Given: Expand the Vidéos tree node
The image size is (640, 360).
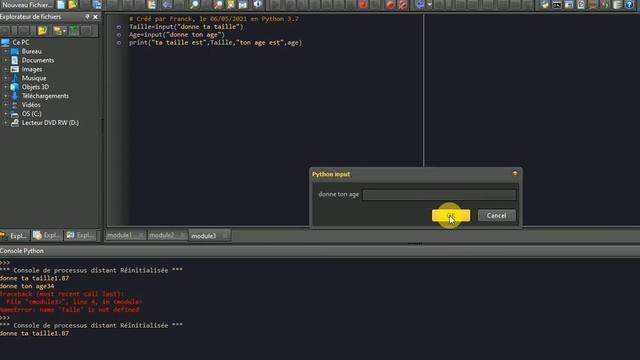Looking at the screenshot, I should click(x=6, y=105).
